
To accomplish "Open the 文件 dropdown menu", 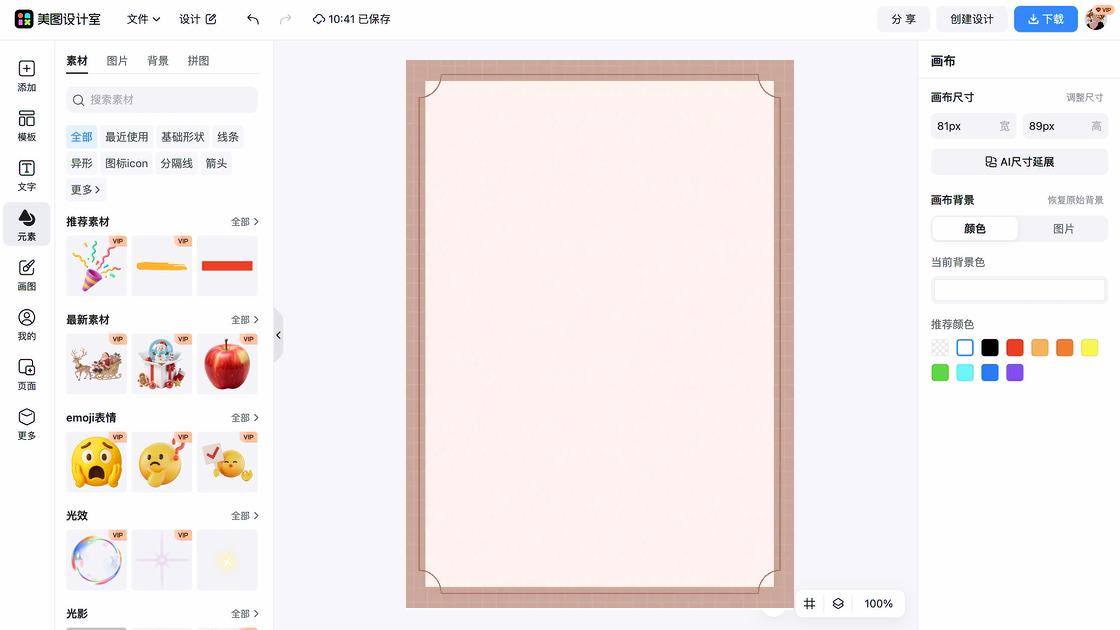I will tap(141, 18).
